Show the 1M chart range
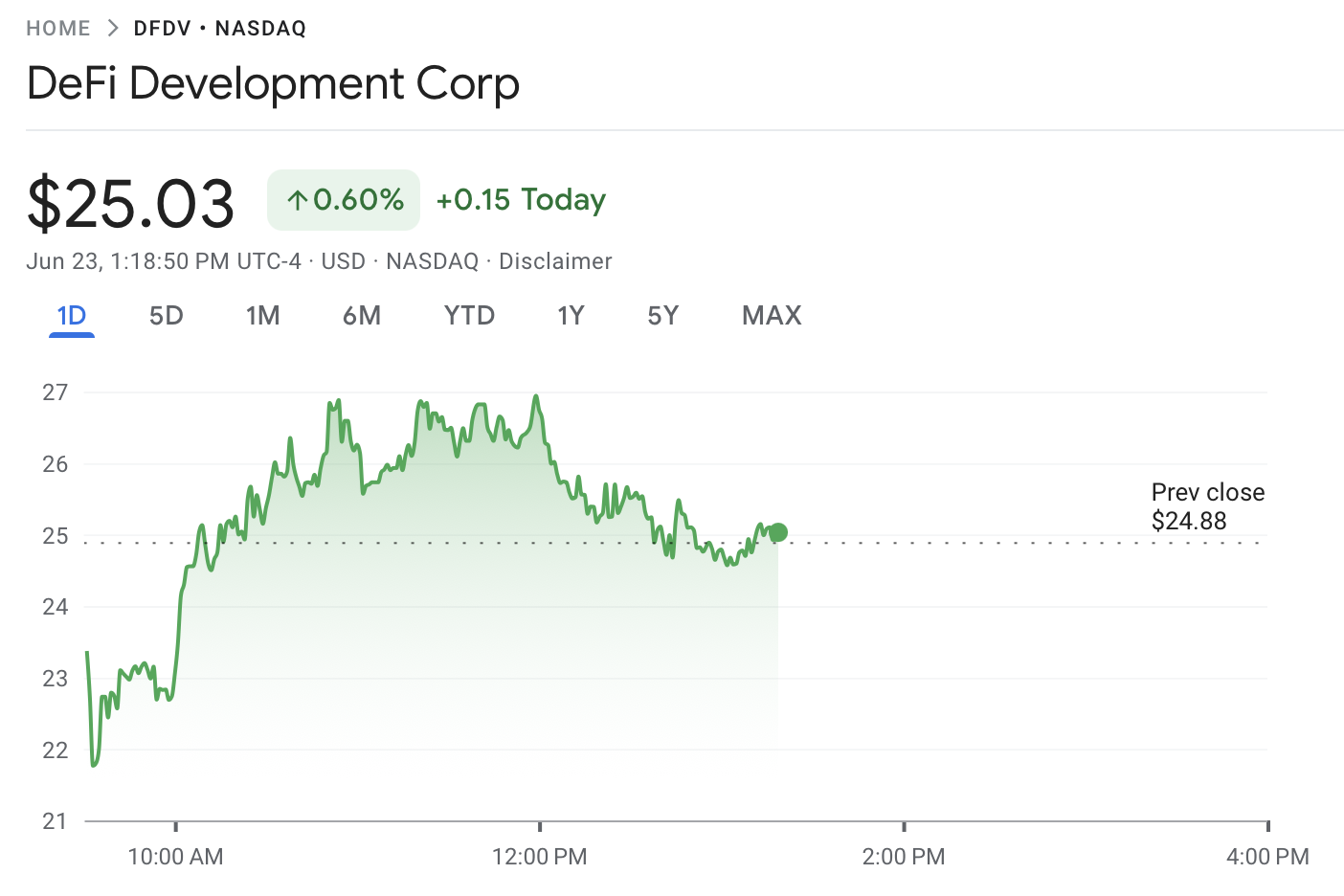The height and width of the screenshot is (896, 1344). [x=263, y=316]
